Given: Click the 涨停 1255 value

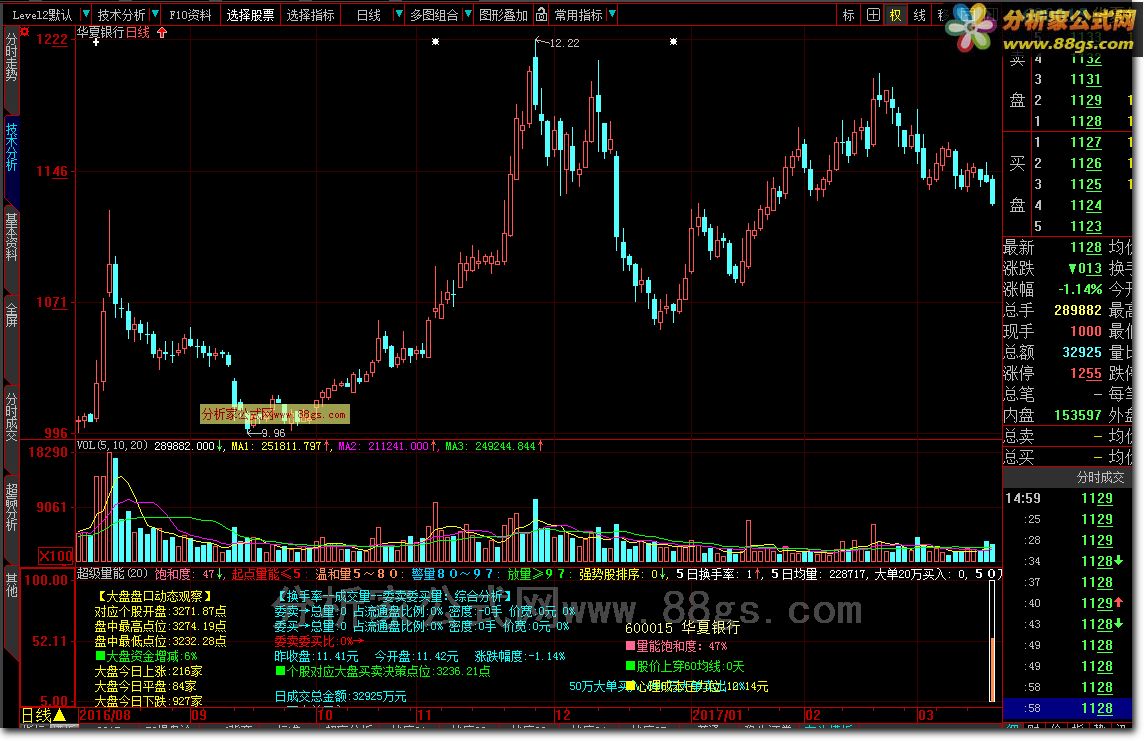Looking at the screenshot, I should coord(1085,373).
